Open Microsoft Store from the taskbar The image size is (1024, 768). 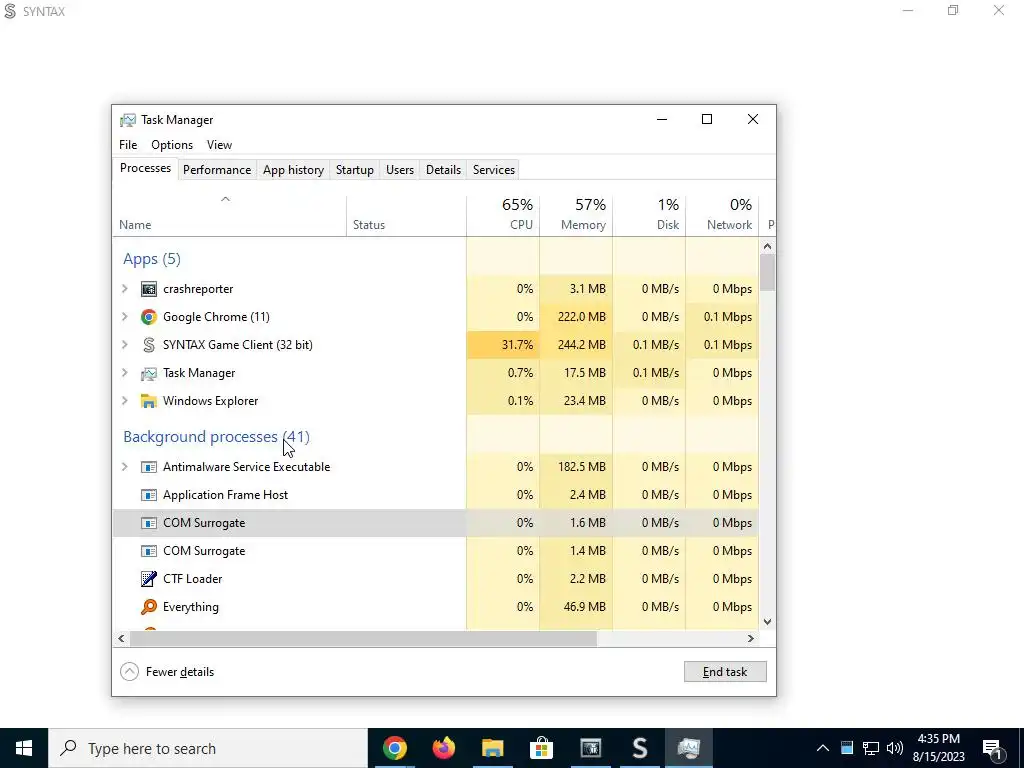541,748
